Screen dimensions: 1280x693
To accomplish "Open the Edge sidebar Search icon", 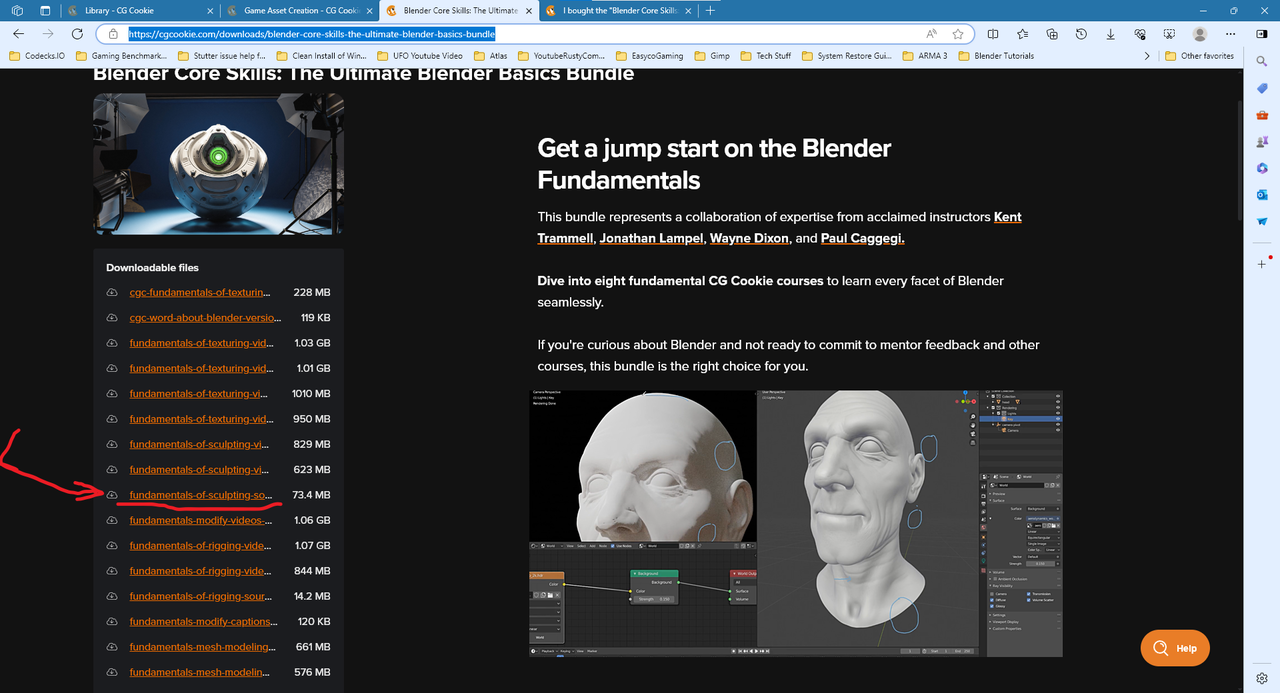I will tap(1262, 62).
